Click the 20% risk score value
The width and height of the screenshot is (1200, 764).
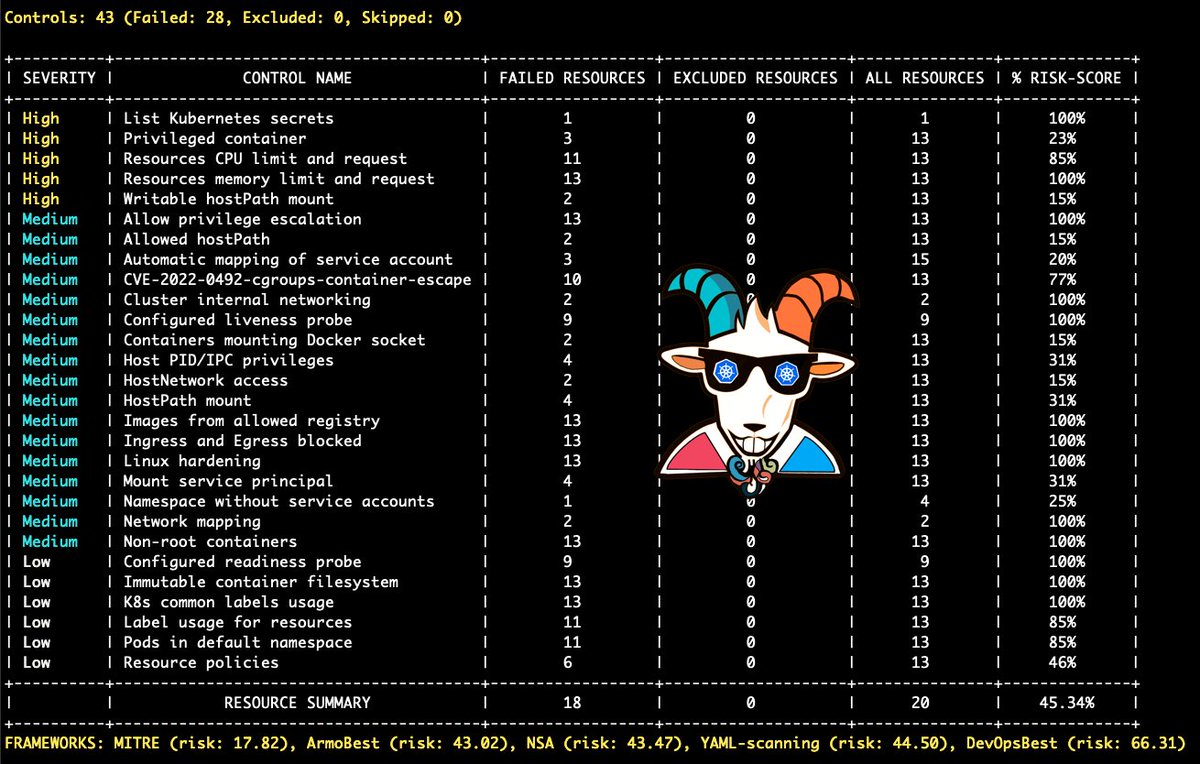[x=1063, y=259]
